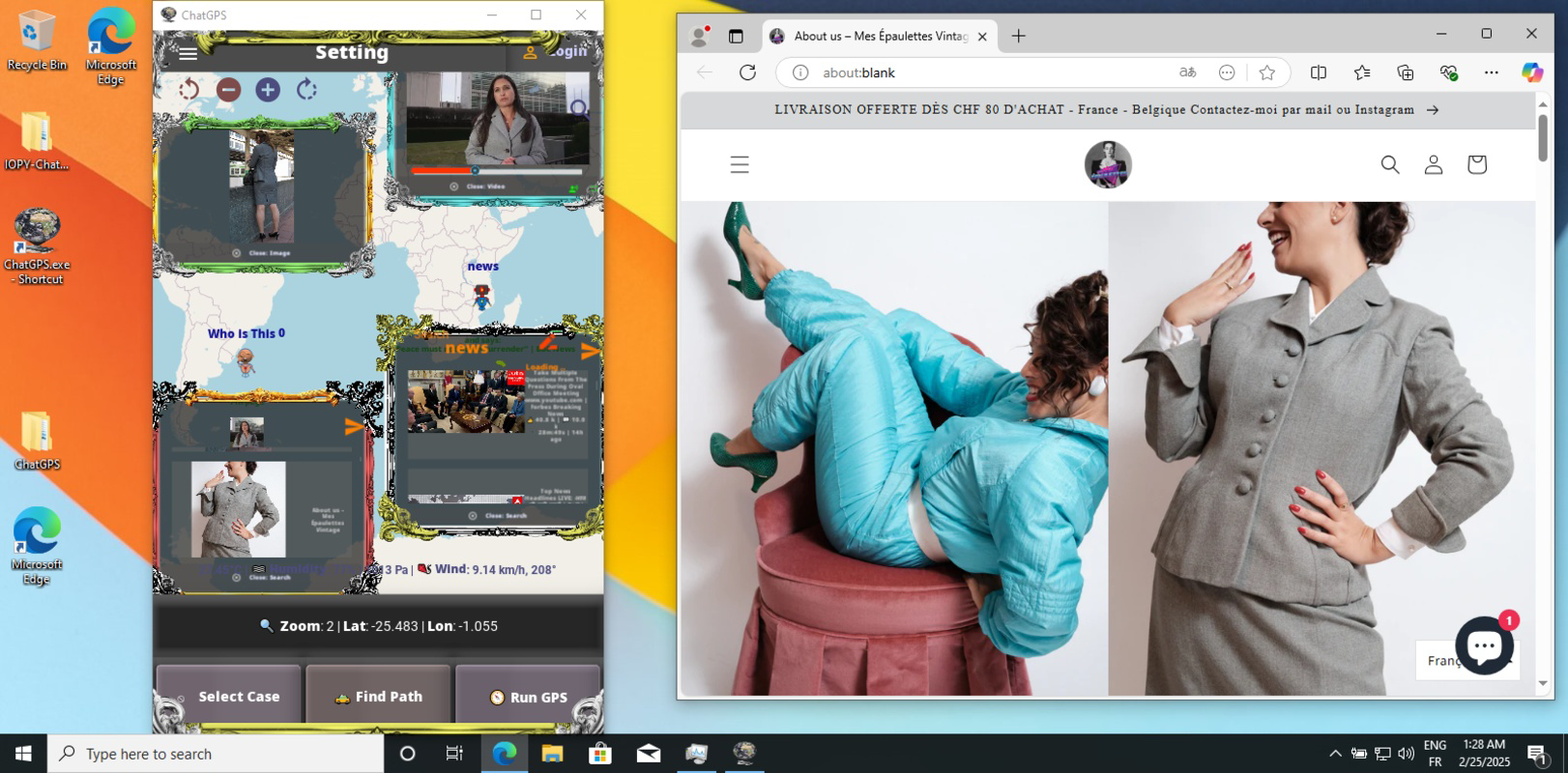1568x773 pixels.
Task: Add this page to favorites star
Action: click(x=1267, y=72)
